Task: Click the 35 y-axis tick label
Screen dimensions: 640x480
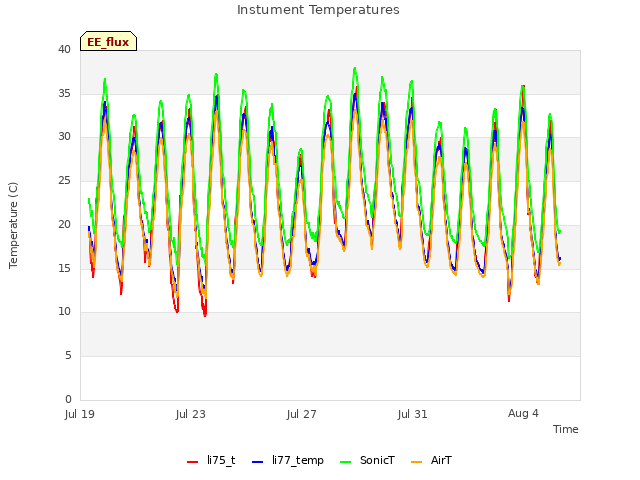Action: [64, 93]
